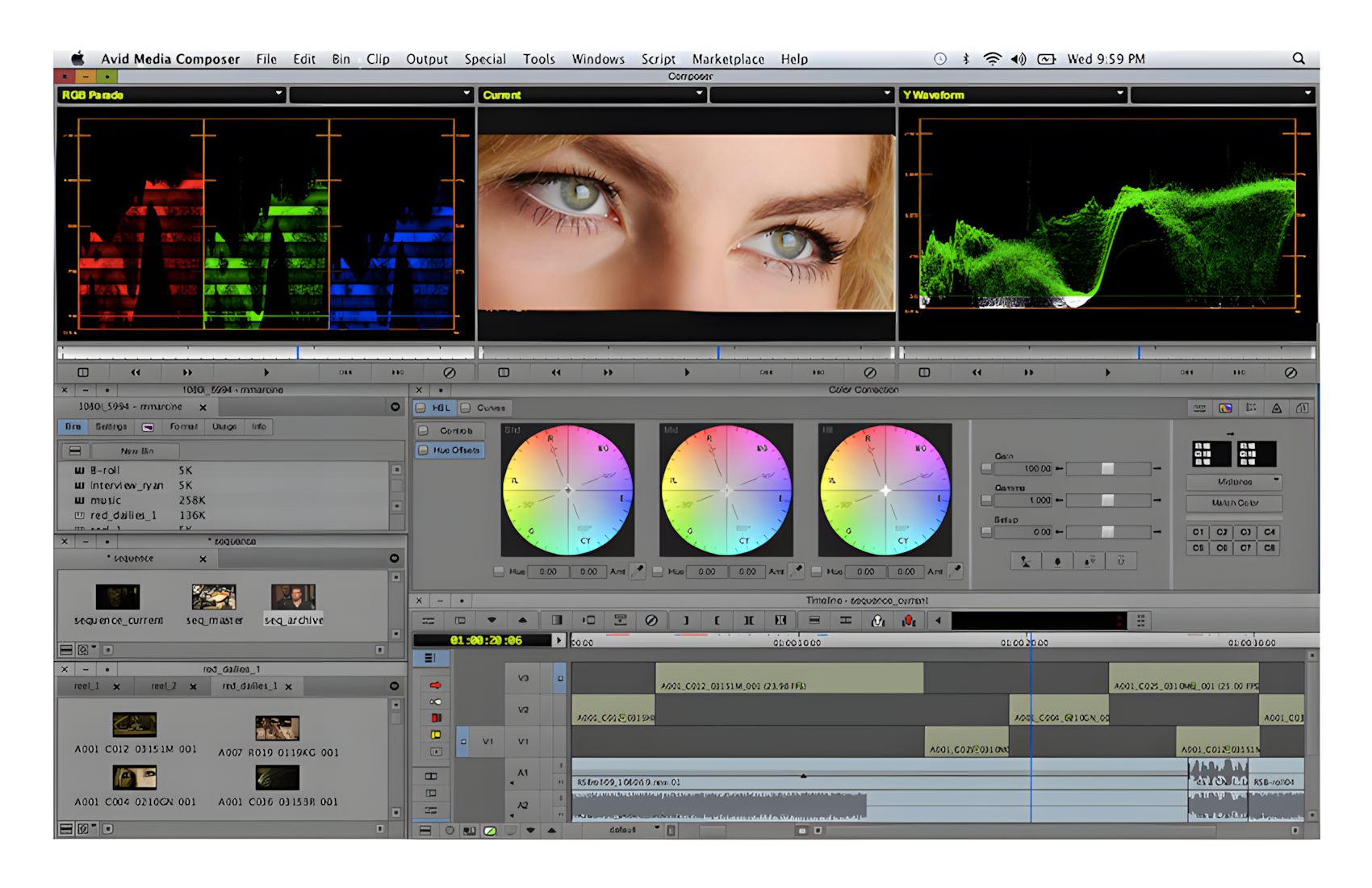Rewind the RGB Parade monitor

pyautogui.click(x=136, y=372)
